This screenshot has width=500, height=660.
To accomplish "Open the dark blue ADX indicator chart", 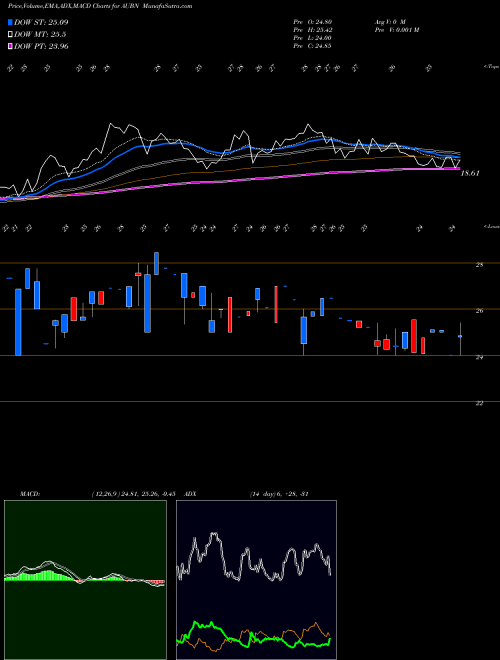I will [x=256, y=580].
